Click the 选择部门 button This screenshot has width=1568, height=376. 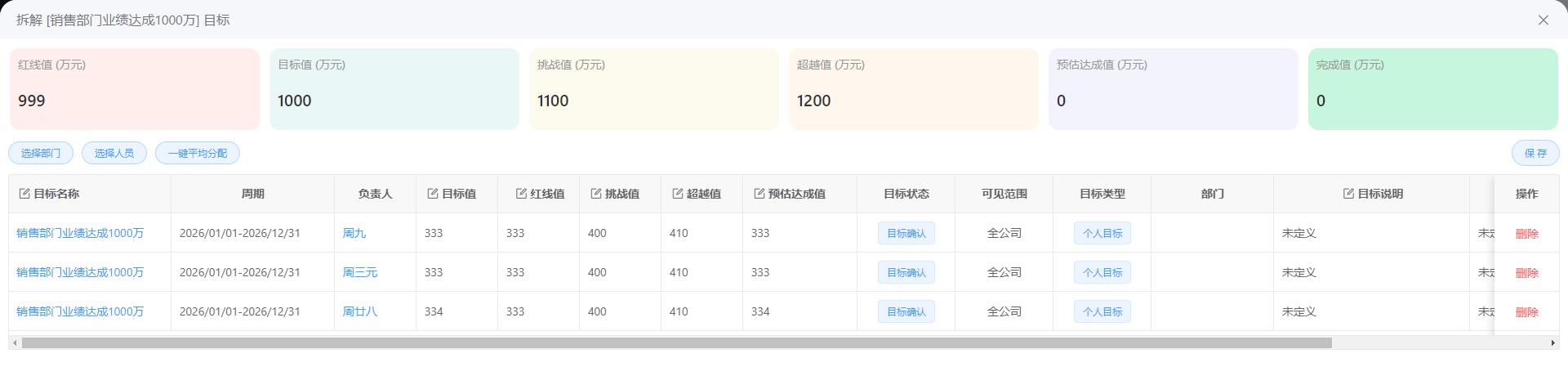click(x=41, y=153)
